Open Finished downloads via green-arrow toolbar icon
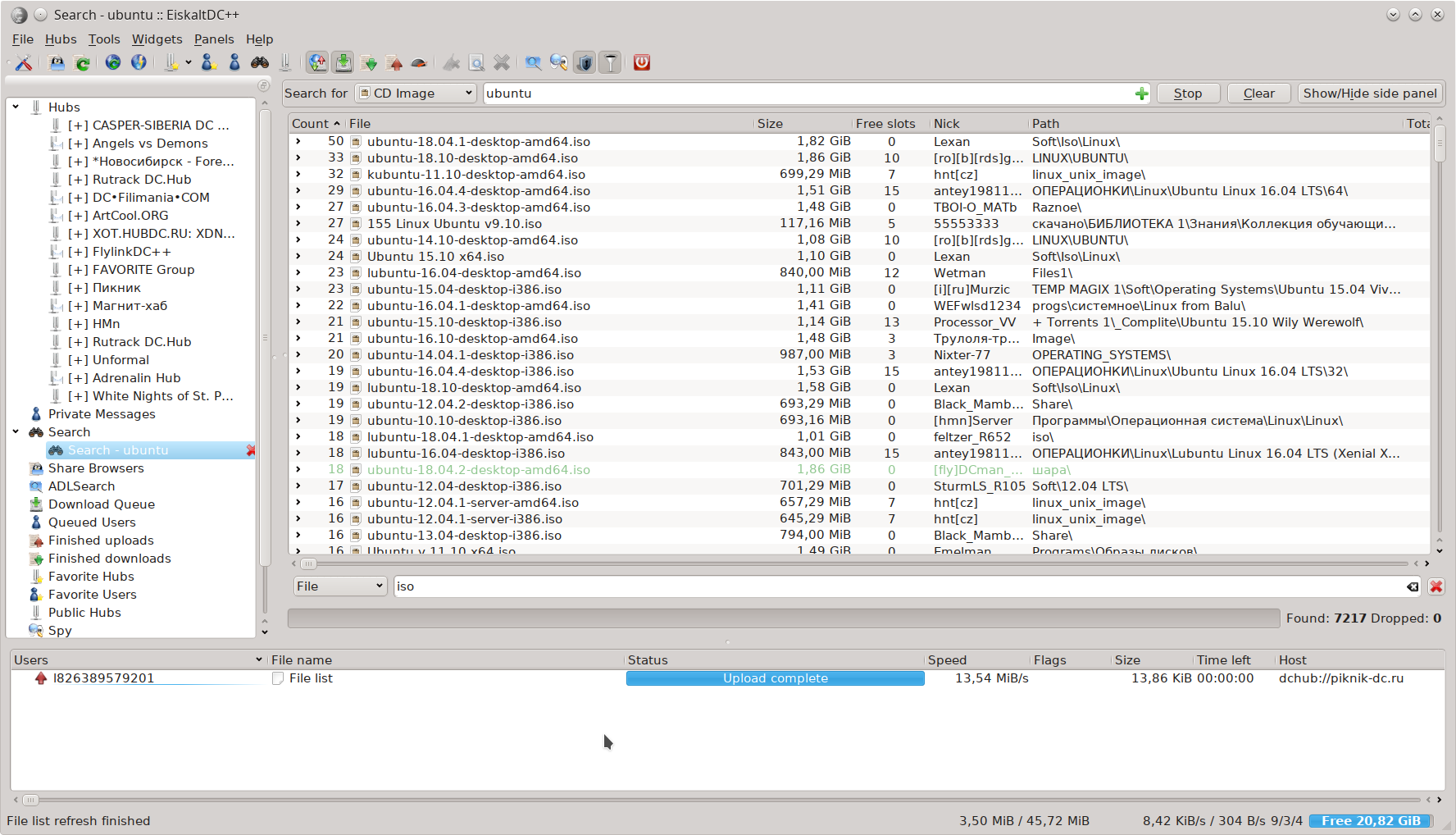 369,62
